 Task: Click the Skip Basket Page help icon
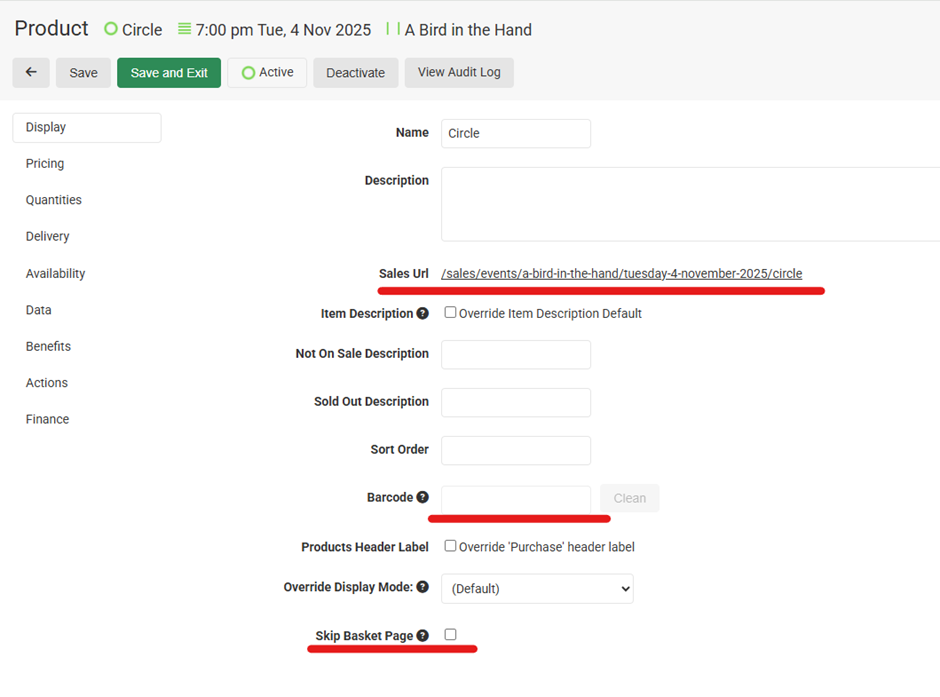coord(423,636)
